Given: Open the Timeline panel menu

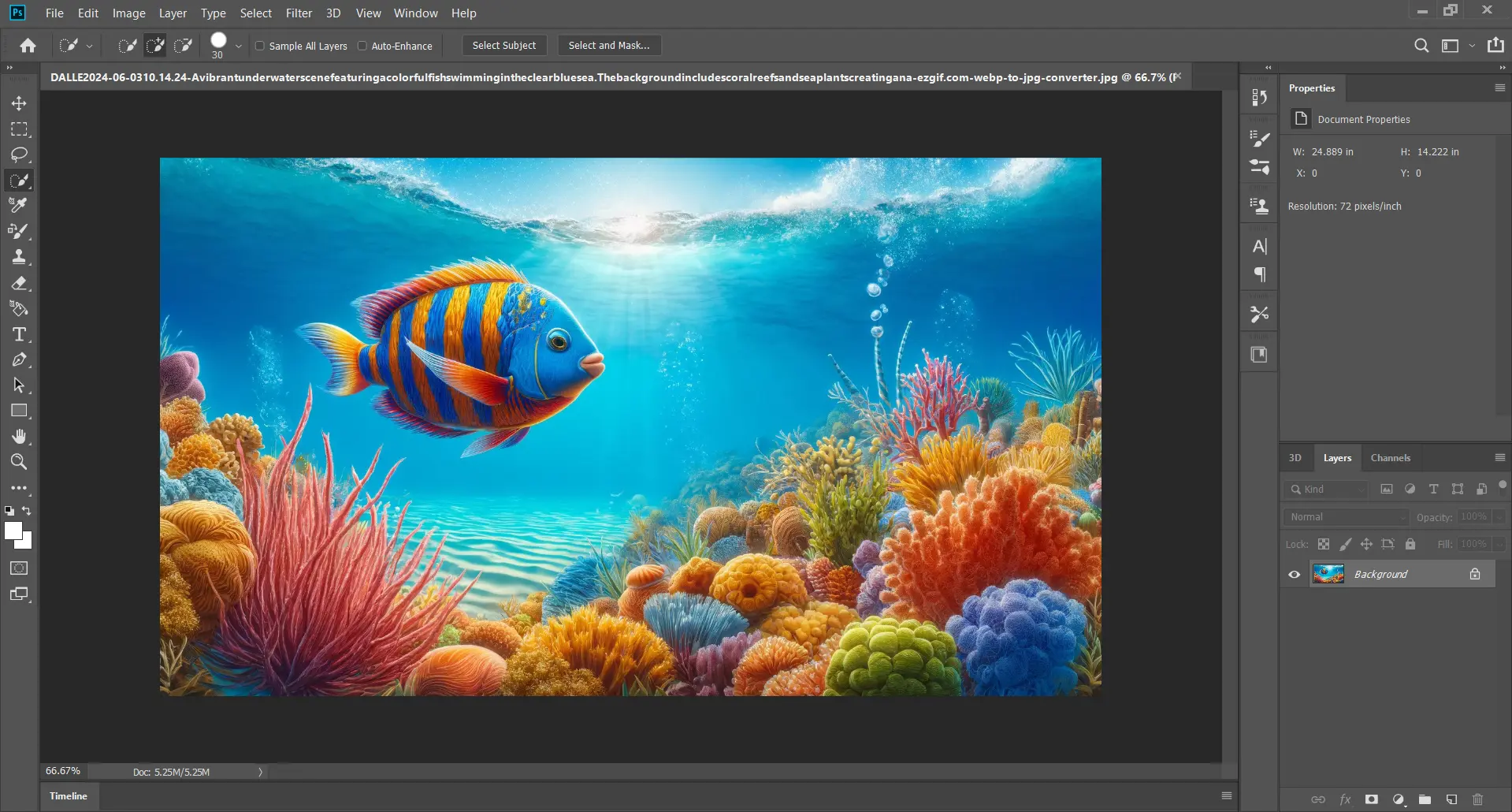Looking at the screenshot, I should [x=1227, y=796].
